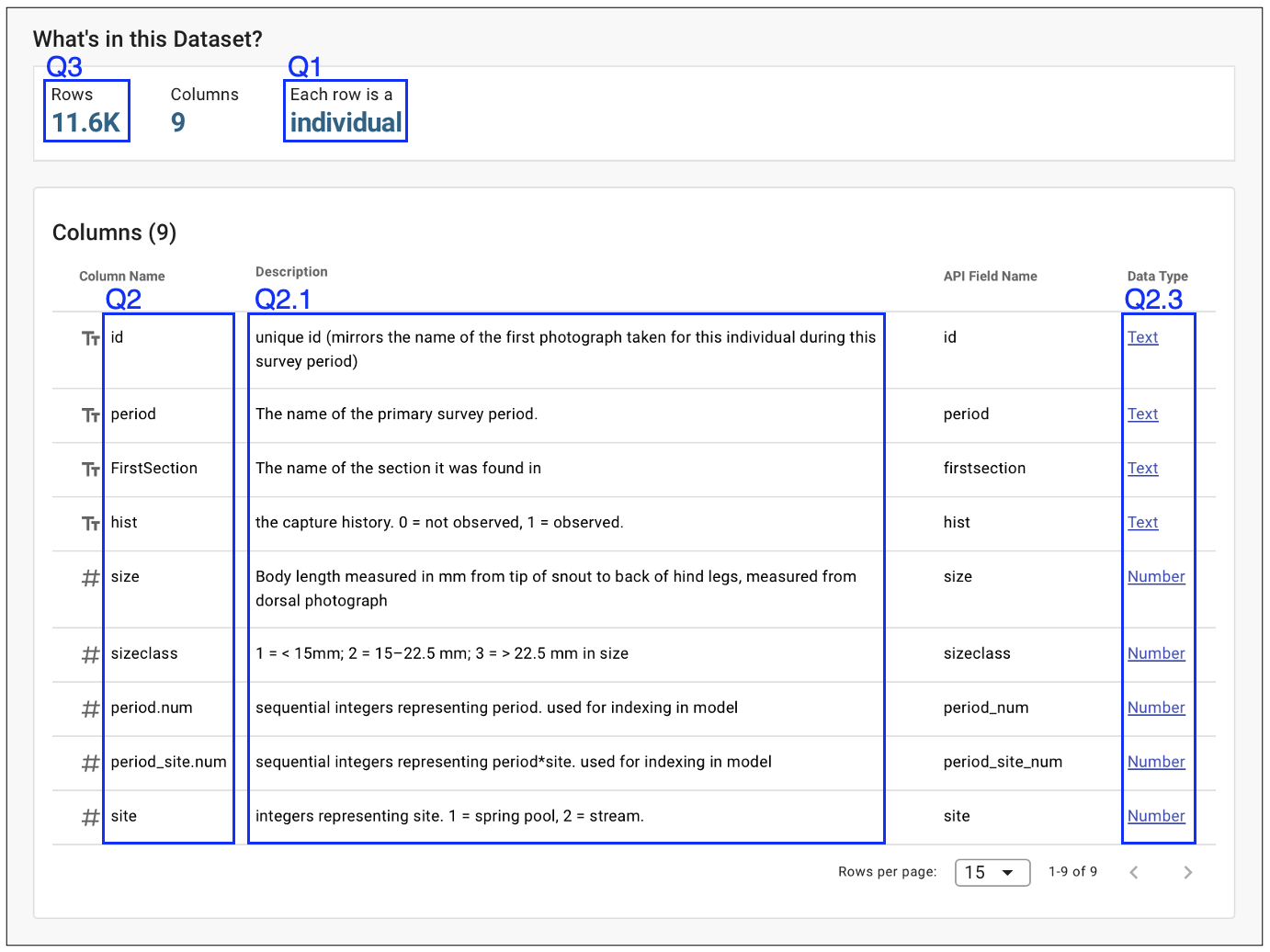
Task: Click the 'hist' API field name
Action: pyautogui.click(x=957, y=522)
